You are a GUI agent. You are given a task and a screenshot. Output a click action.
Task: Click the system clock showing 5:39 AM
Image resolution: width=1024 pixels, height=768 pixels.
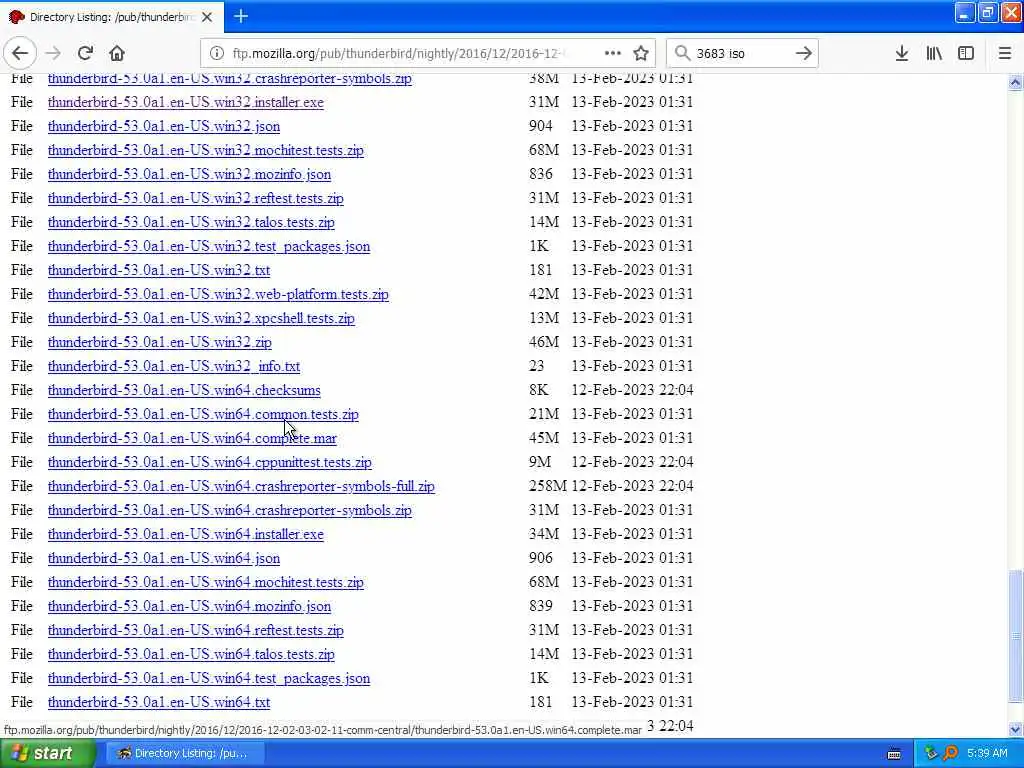click(987, 753)
